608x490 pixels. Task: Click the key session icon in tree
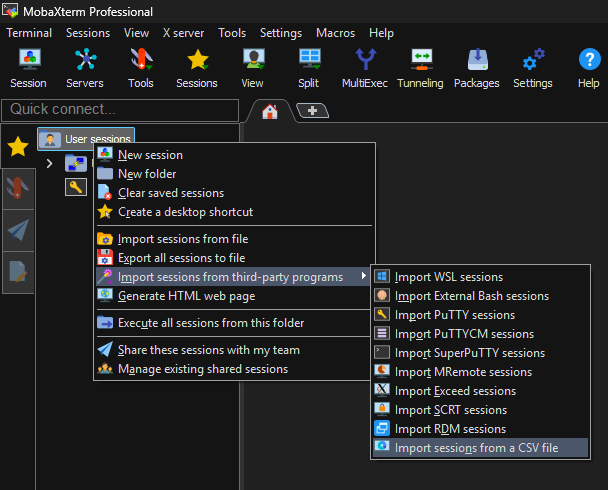tap(76, 187)
